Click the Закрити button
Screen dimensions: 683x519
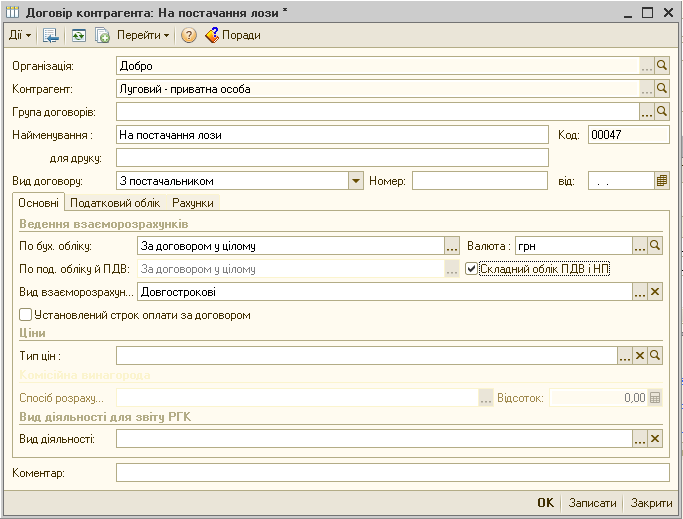[651, 503]
